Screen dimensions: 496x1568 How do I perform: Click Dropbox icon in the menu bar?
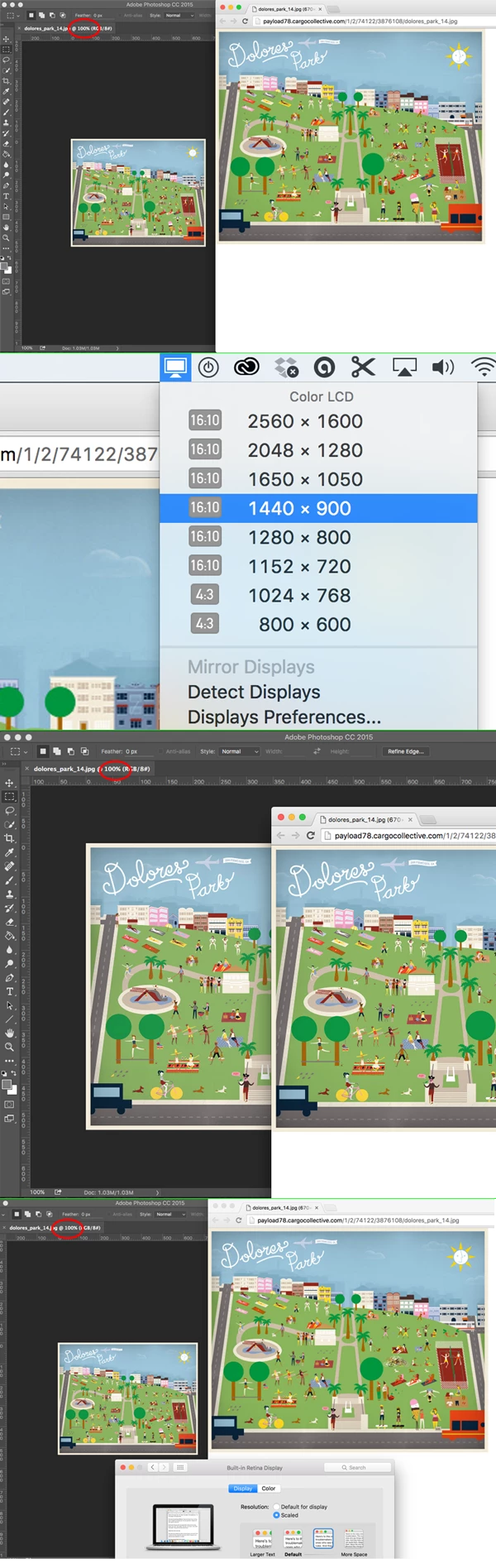coord(286,367)
